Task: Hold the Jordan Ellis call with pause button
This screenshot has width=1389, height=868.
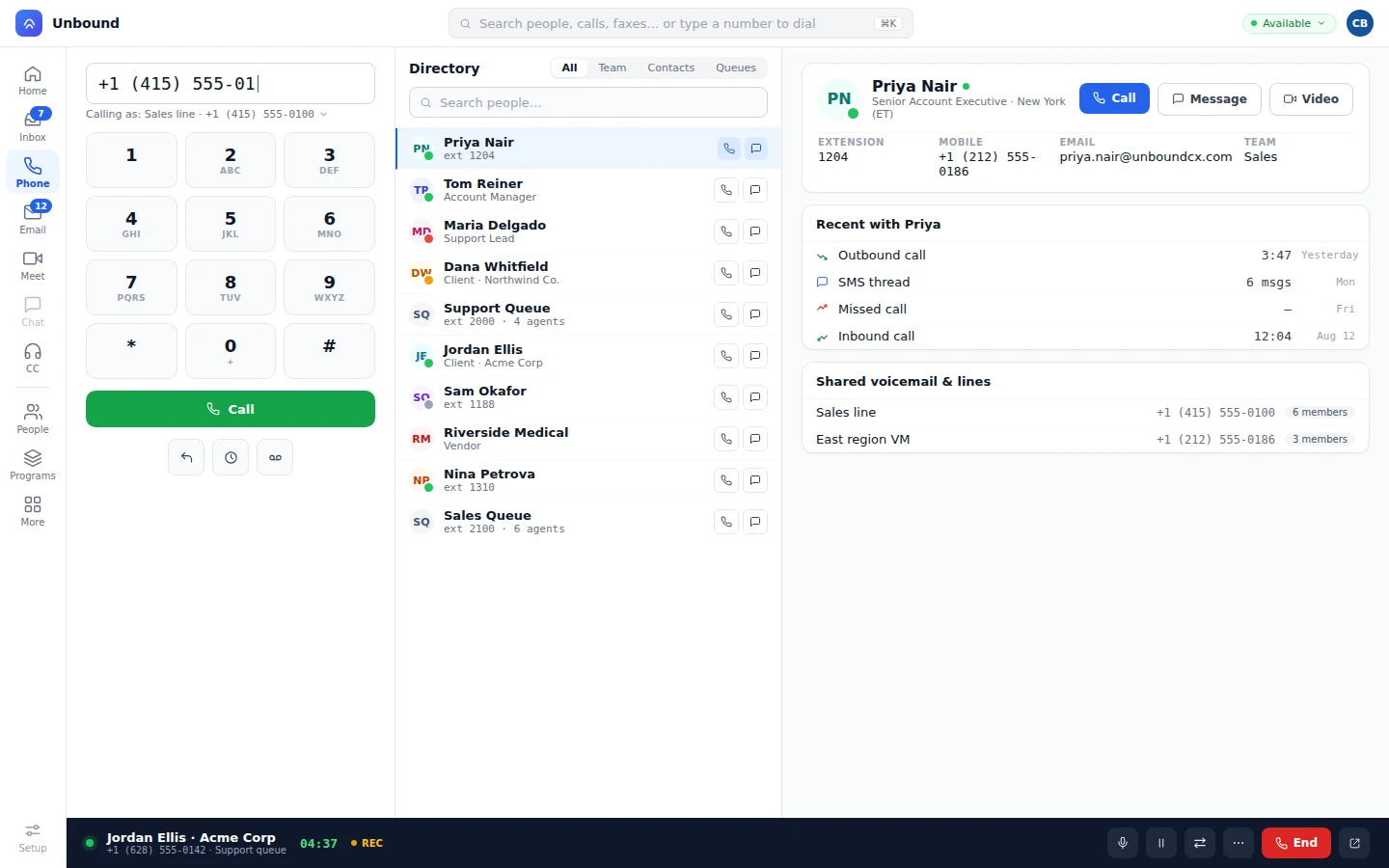Action: pos(1161,843)
